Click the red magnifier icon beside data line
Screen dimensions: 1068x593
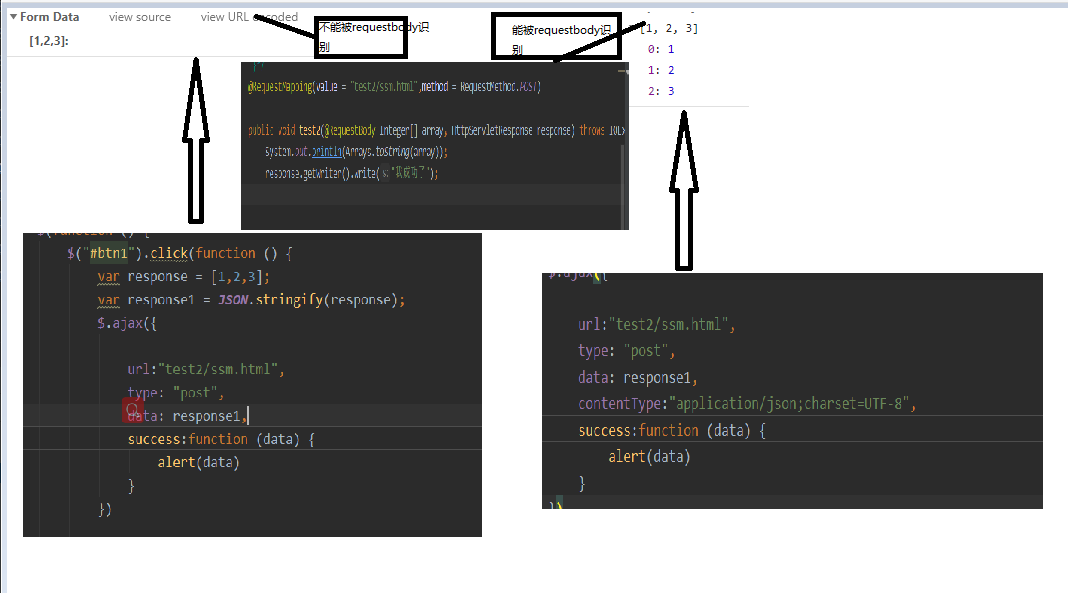coord(132,408)
